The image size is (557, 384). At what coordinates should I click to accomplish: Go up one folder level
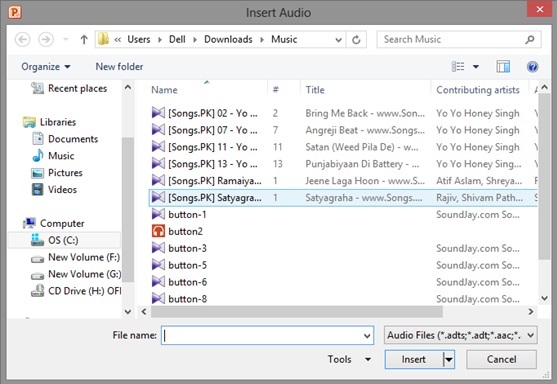(x=84, y=39)
